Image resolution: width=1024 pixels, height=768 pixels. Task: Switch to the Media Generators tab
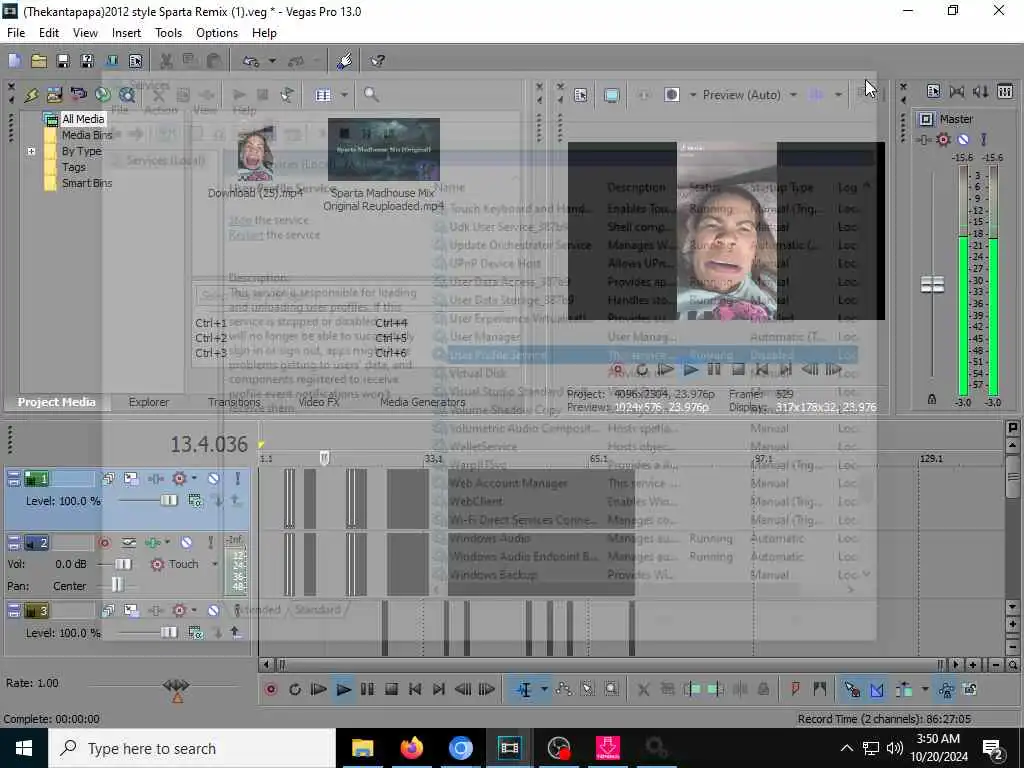click(423, 402)
